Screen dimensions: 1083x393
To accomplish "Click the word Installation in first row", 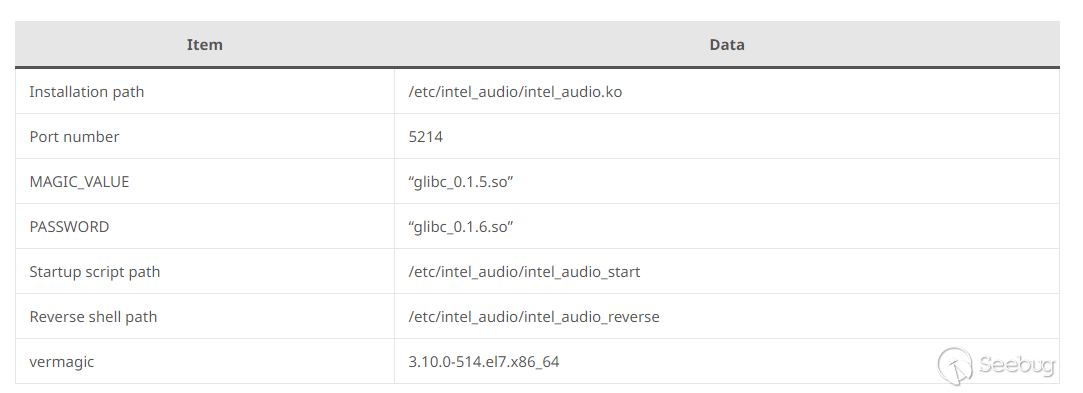I will pyautogui.click(x=64, y=92).
